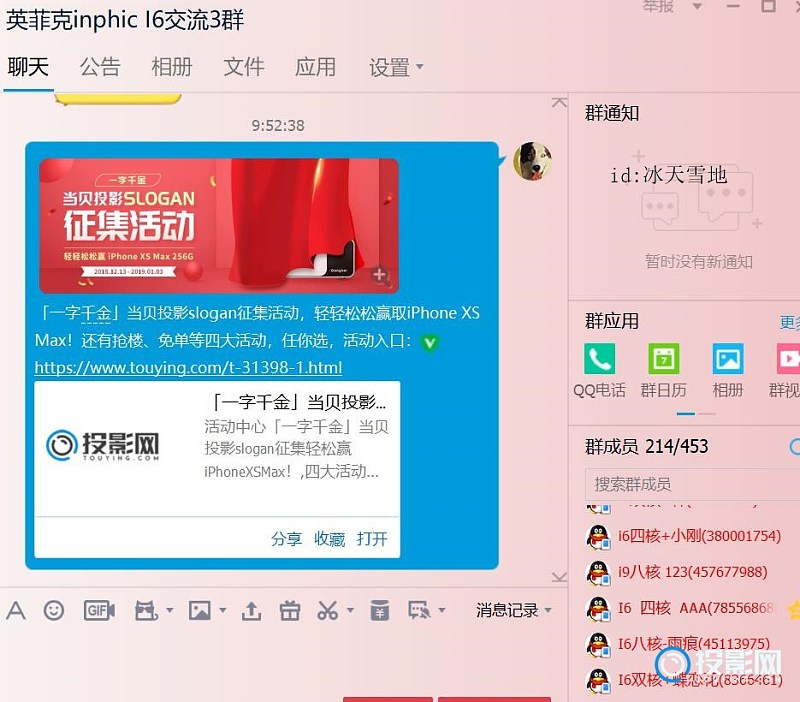
Task: Switch to the 相册 tab
Action: [x=172, y=67]
